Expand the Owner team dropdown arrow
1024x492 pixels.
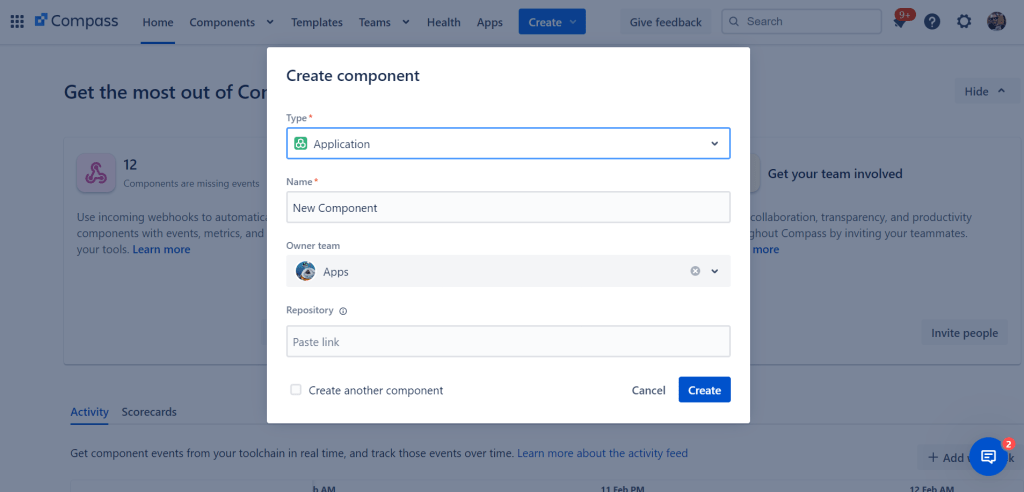coord(715,271)
